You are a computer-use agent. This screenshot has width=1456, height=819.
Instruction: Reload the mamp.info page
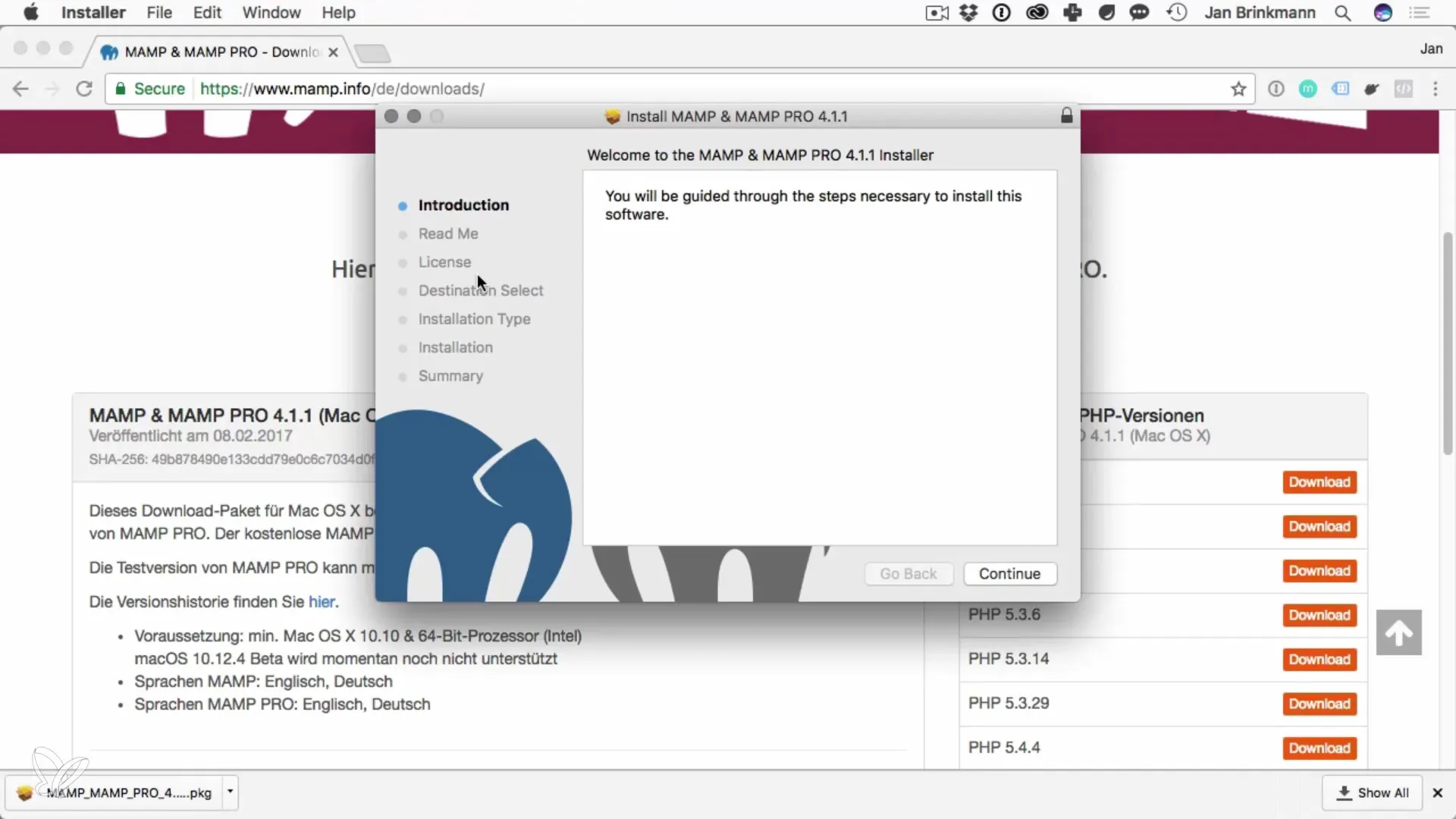point(84,89)
